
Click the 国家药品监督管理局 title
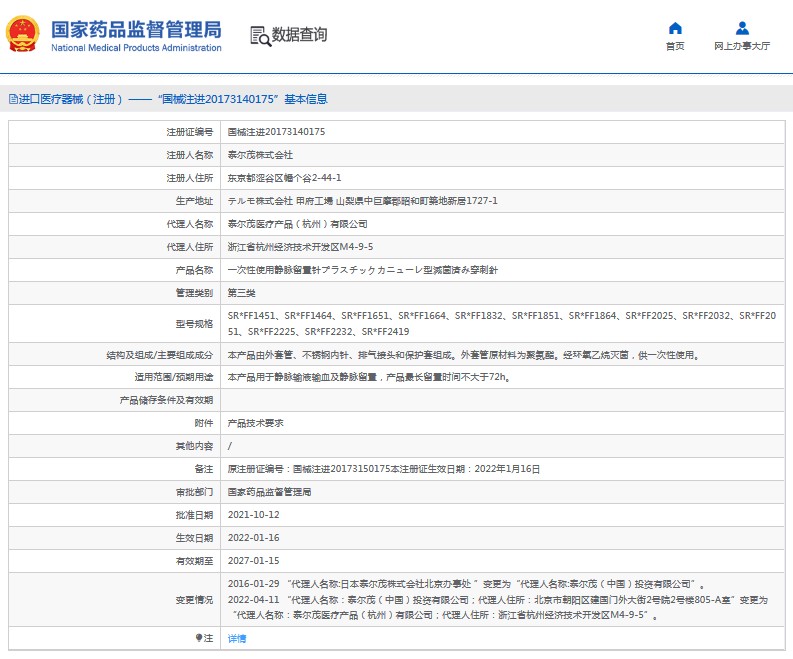pyautogui.click(x=136, y=30)
